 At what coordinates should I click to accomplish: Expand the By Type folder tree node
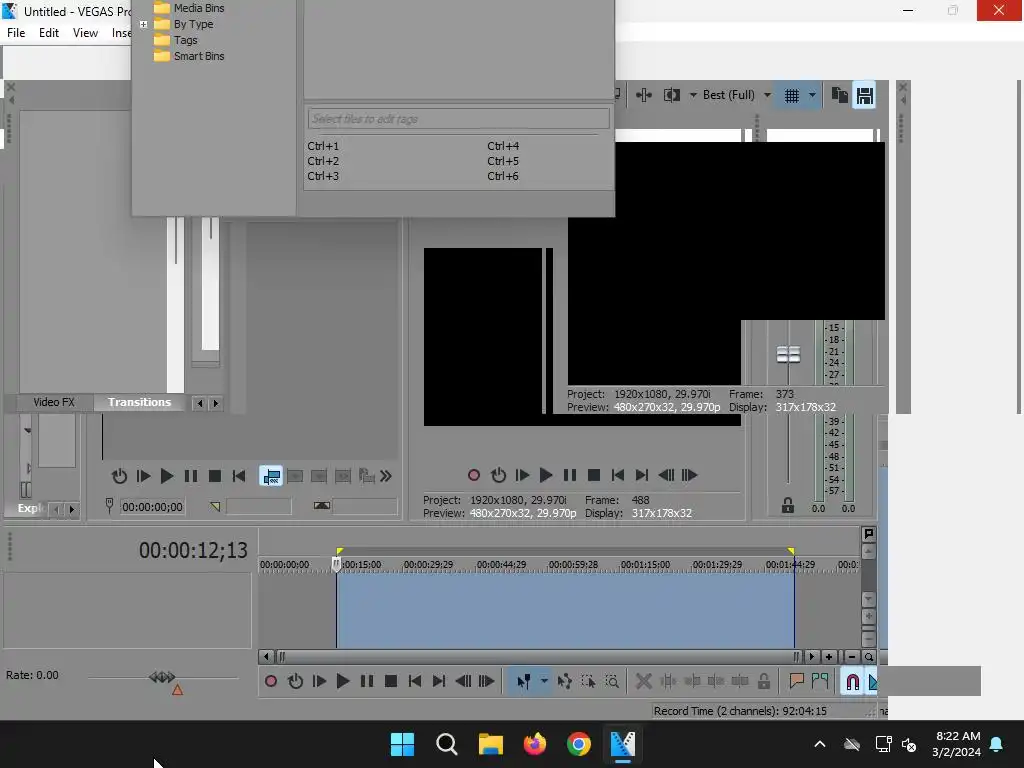(x=144, y=25)
